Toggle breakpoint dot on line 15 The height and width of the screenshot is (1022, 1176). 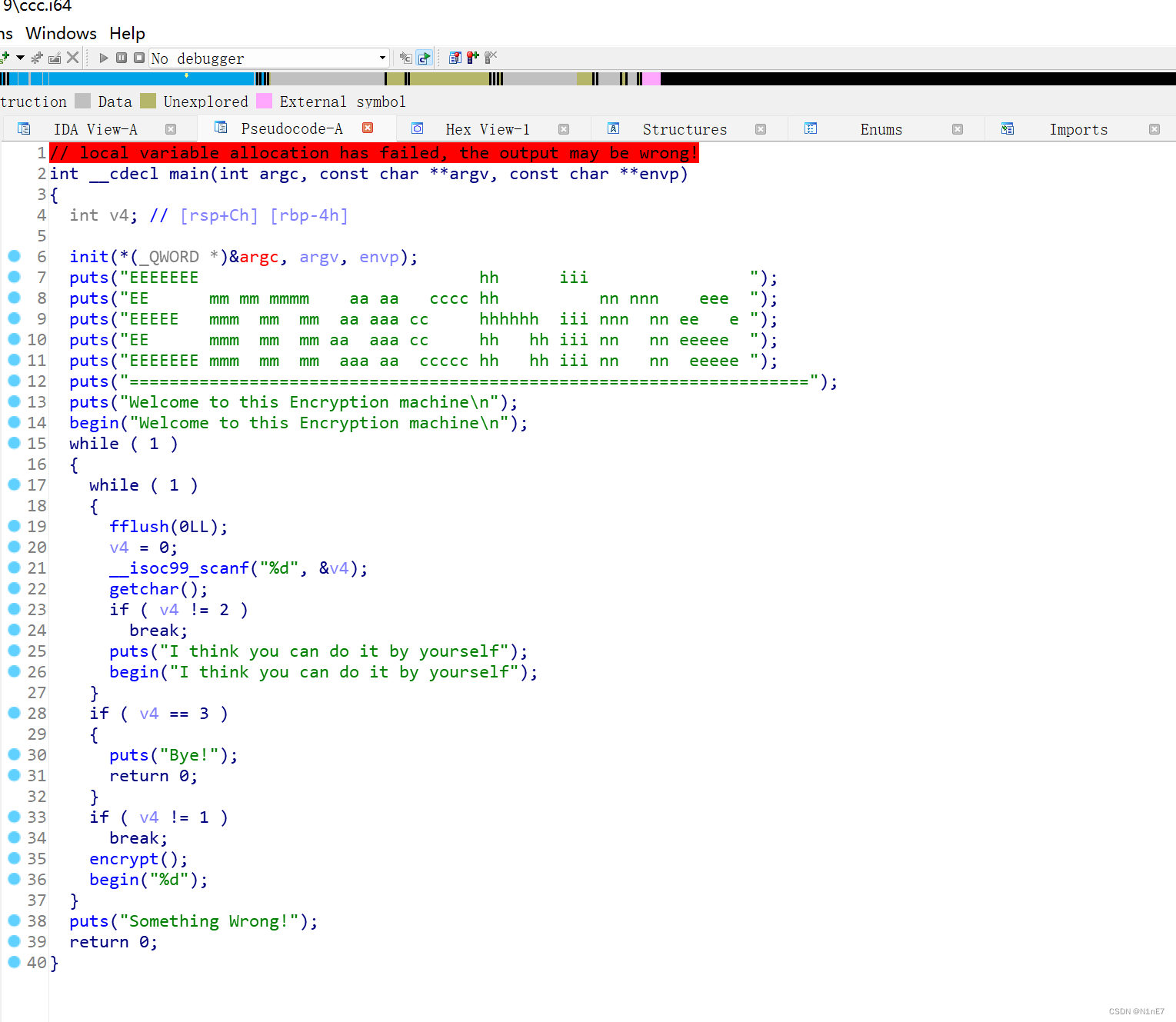coord(14,442)
